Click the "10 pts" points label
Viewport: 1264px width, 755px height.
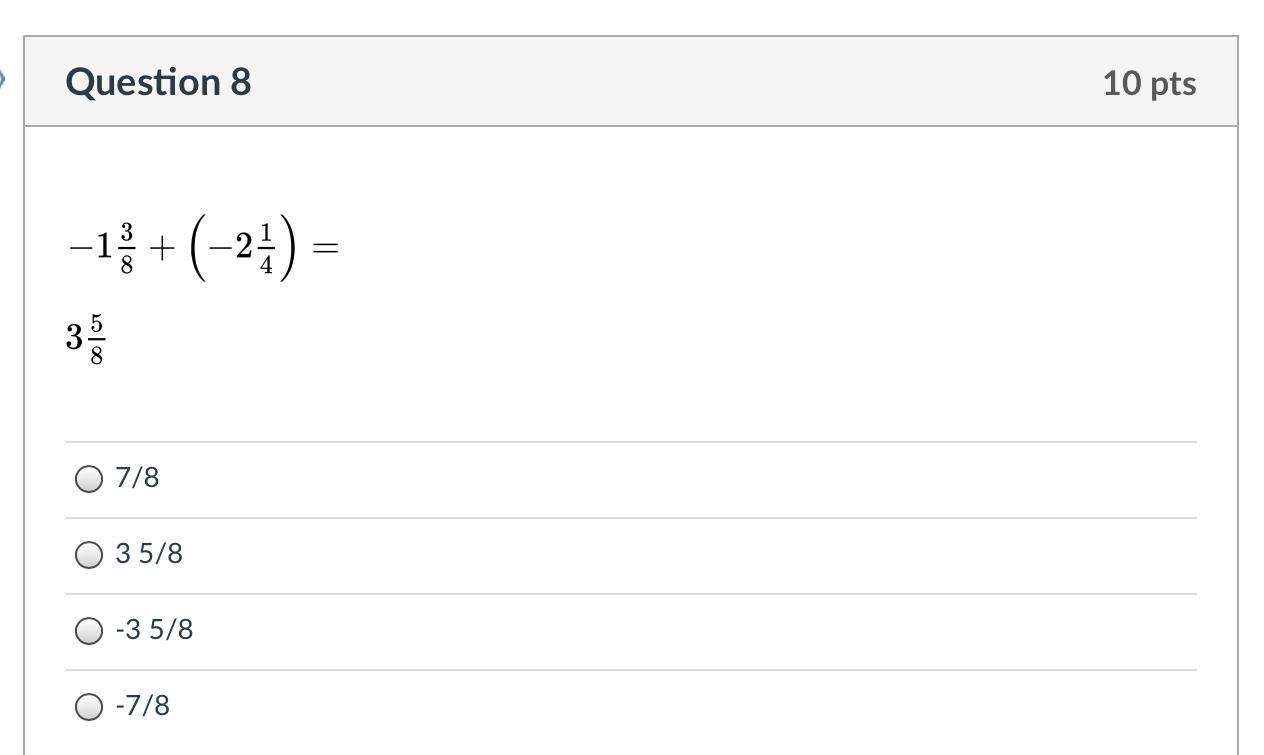1149,83
